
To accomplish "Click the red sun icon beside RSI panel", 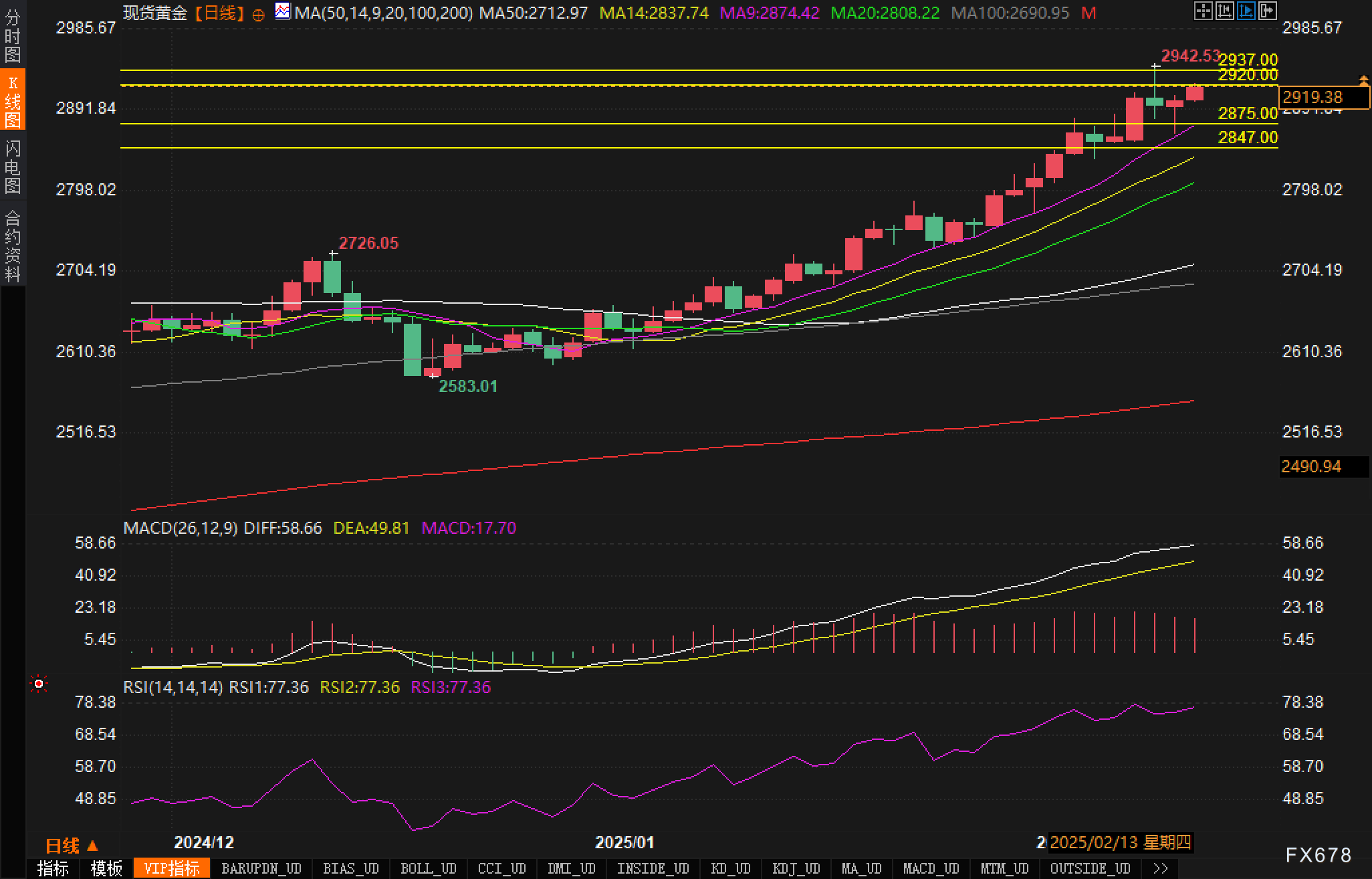I will 39,684.
